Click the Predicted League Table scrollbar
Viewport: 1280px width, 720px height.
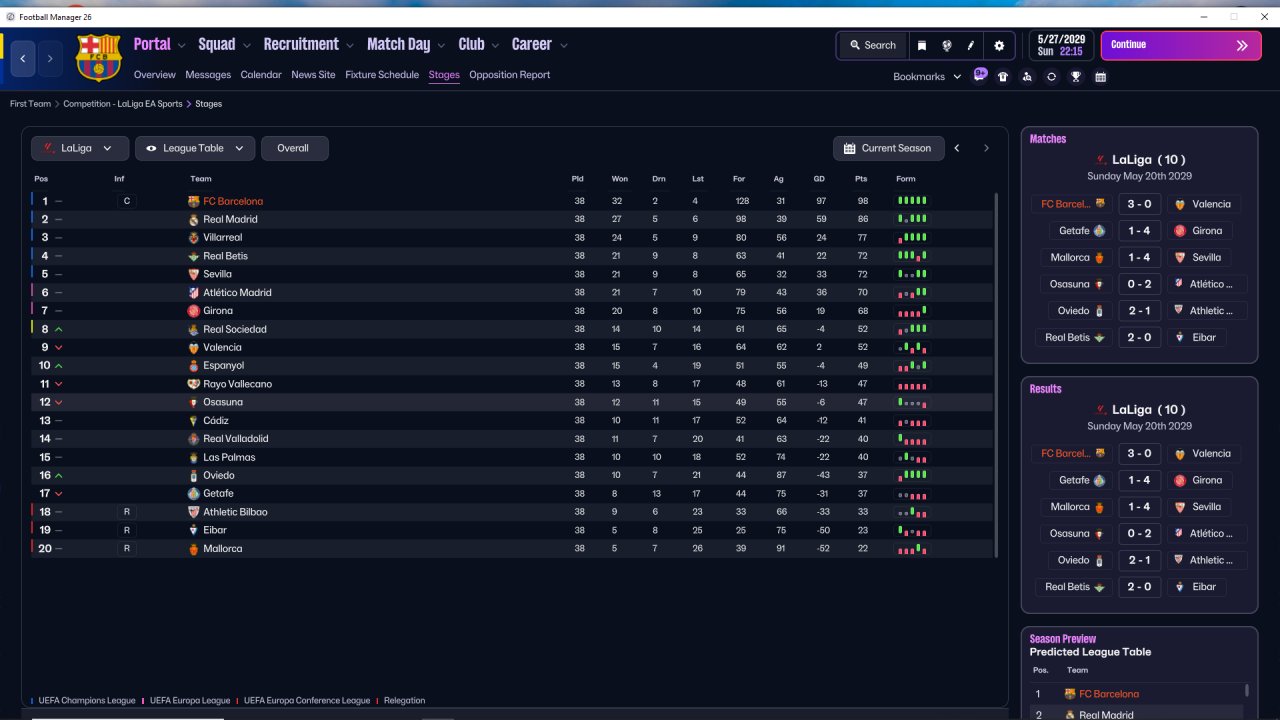[x=1247, y=690]
